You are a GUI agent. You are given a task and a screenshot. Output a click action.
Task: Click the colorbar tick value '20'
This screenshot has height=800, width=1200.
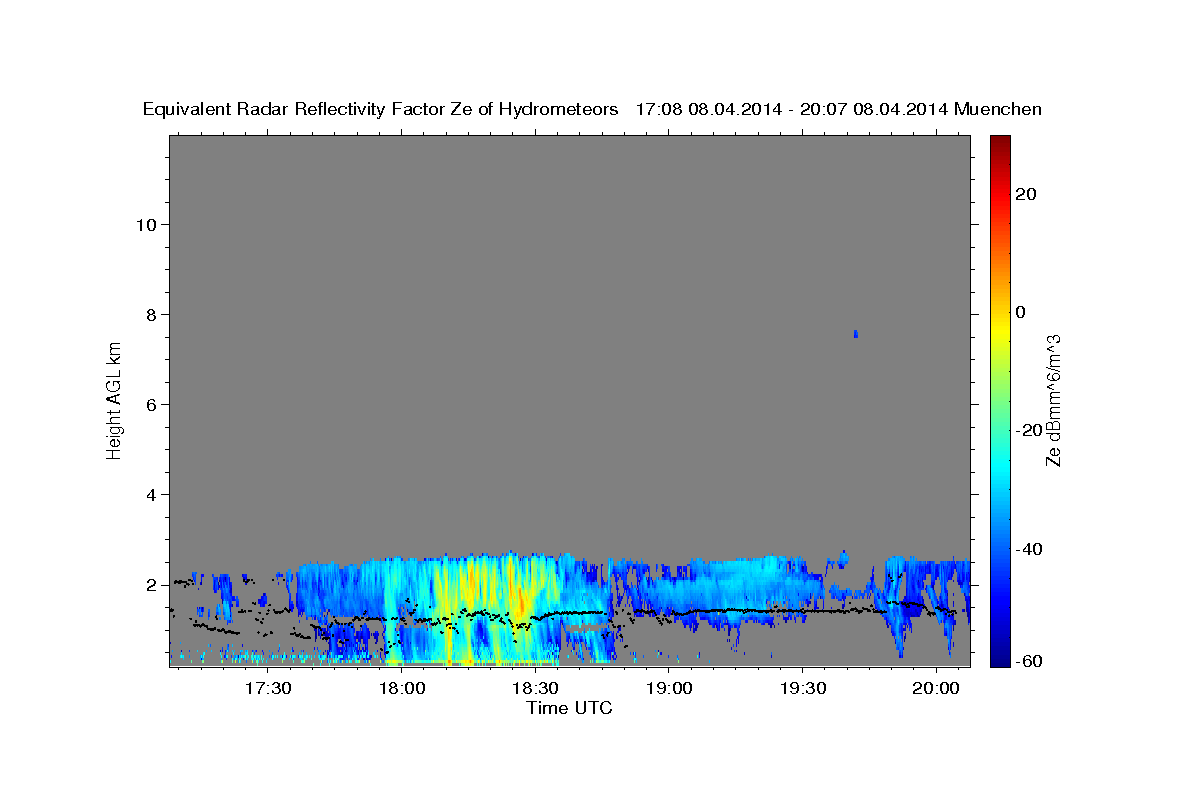[x=1026, y=194]
